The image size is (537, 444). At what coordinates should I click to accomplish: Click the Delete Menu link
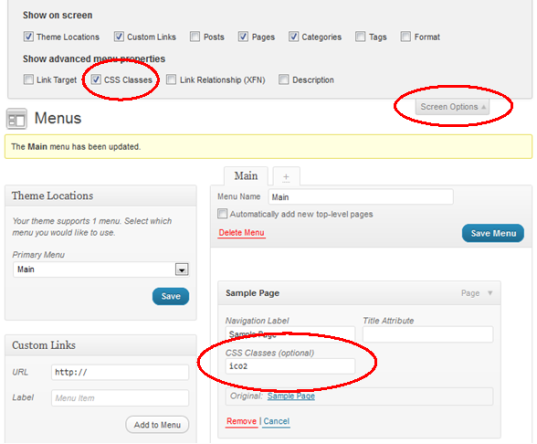[241, 233]
